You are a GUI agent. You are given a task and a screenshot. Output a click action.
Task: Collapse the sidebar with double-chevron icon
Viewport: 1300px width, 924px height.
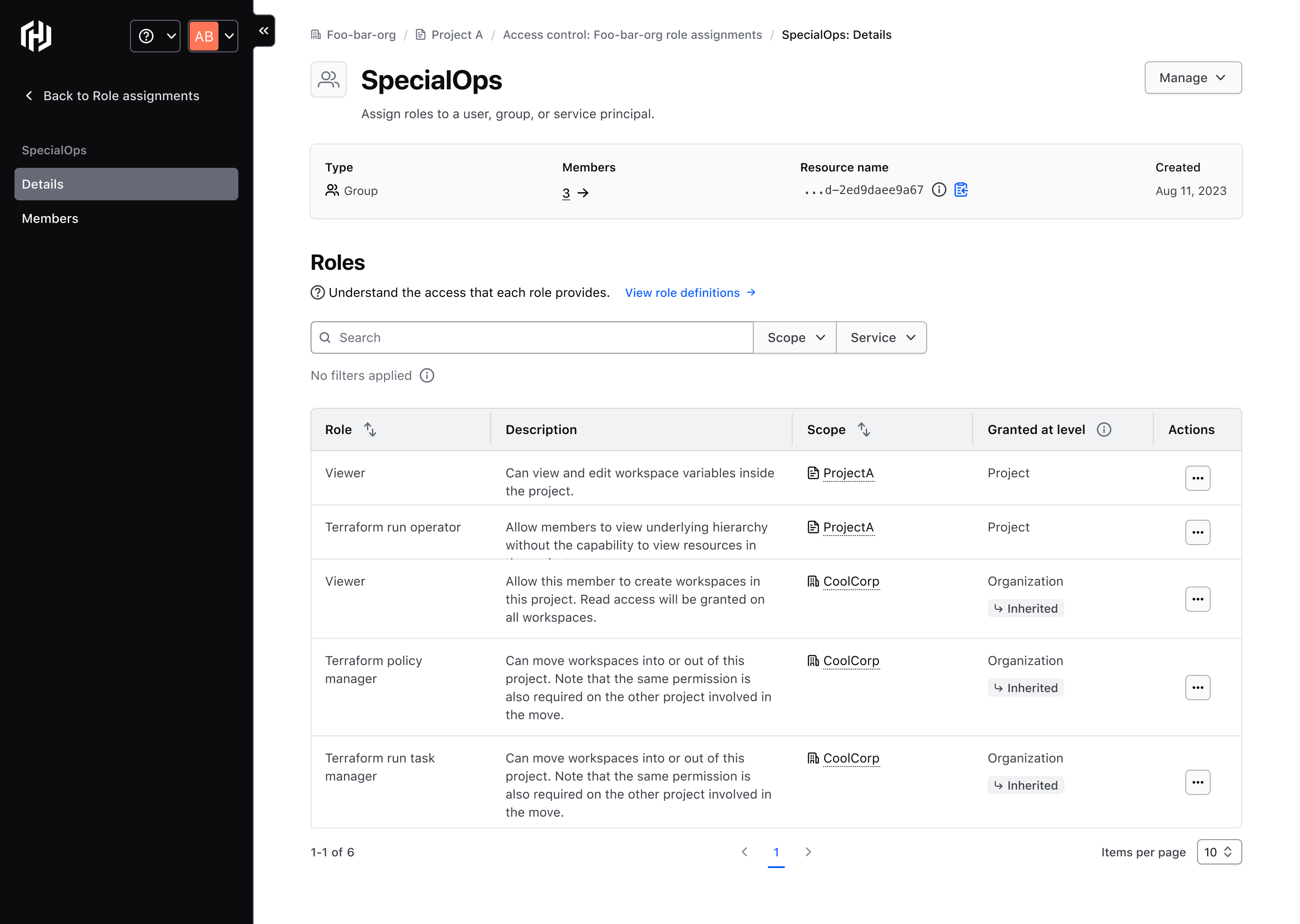tap(264, 31)
